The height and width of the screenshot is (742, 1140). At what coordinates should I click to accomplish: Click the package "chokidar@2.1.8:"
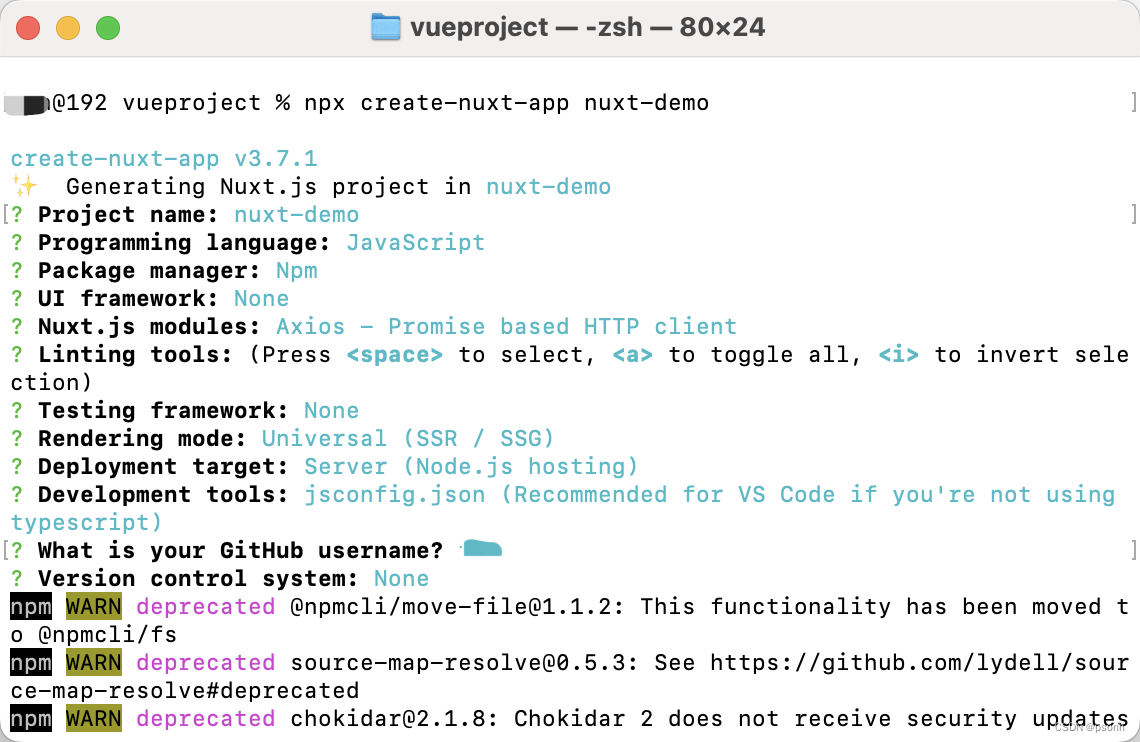coord(395,719)
